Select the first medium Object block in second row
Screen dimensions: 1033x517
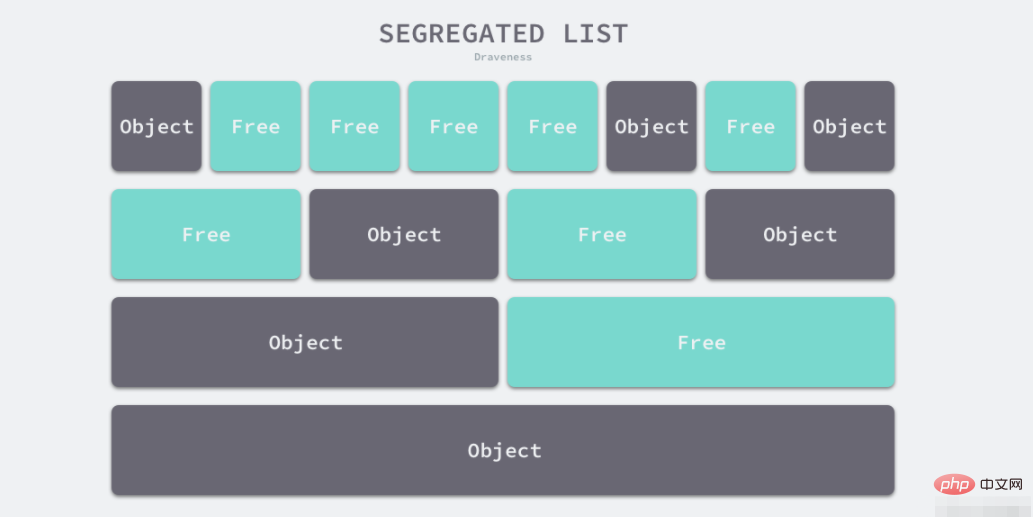404,234
